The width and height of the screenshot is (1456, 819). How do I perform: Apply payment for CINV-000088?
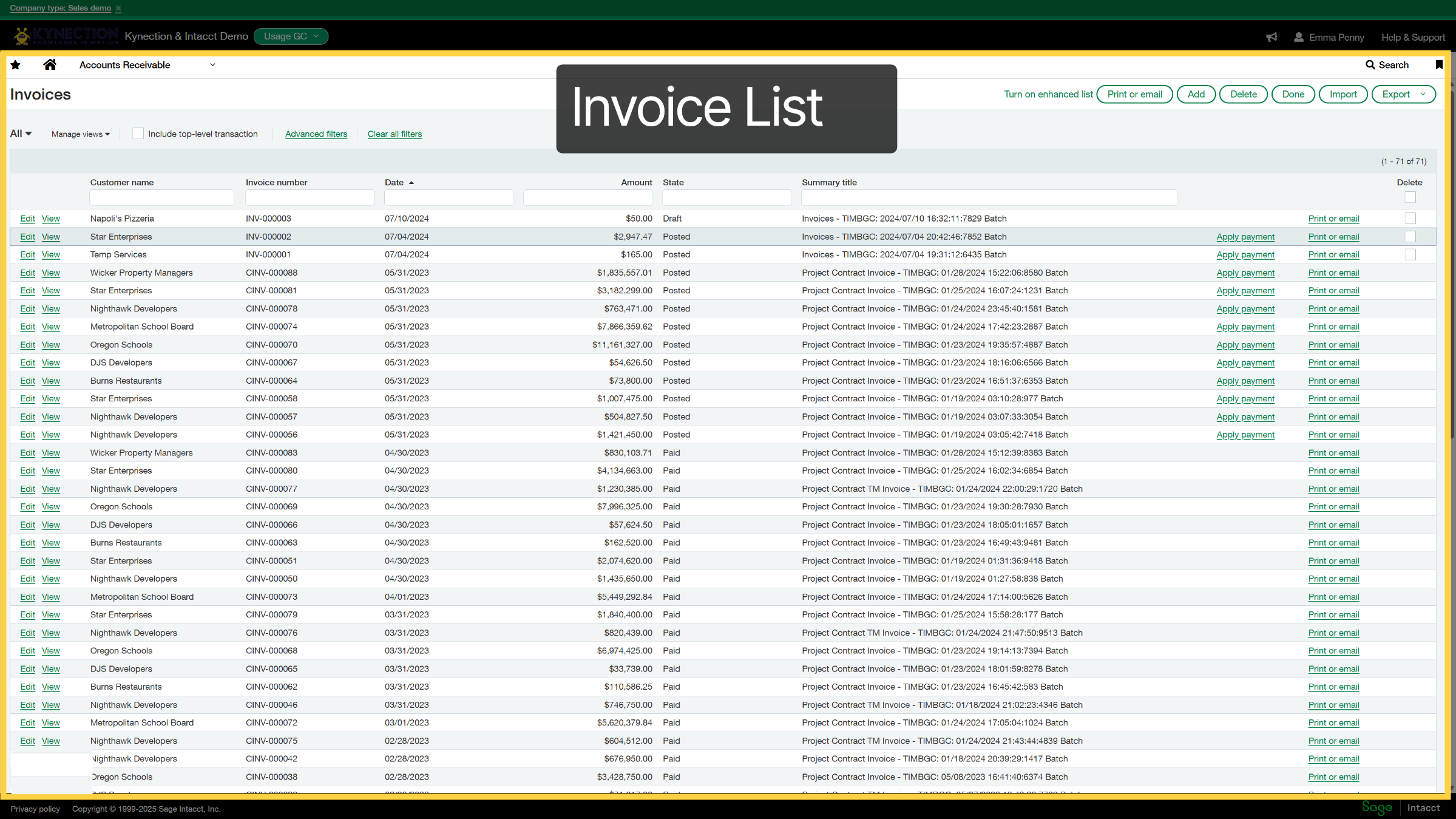coord(1245,273)
